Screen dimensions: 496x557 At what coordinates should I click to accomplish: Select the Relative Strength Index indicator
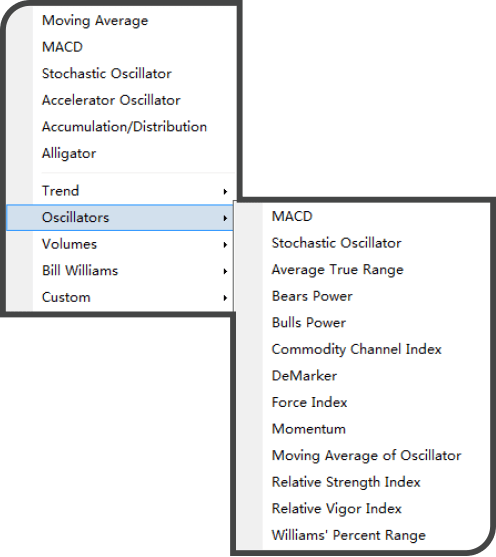346,482
